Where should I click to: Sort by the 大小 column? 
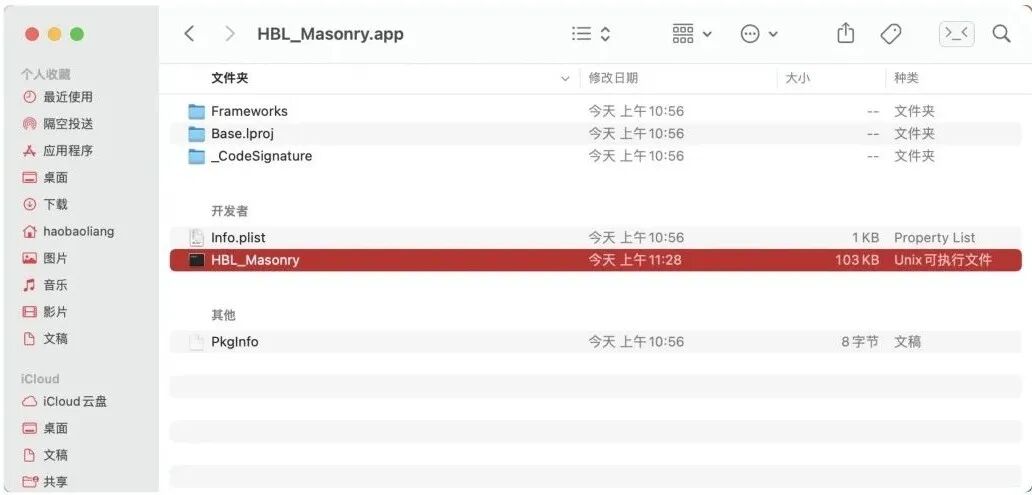[798, 78]
